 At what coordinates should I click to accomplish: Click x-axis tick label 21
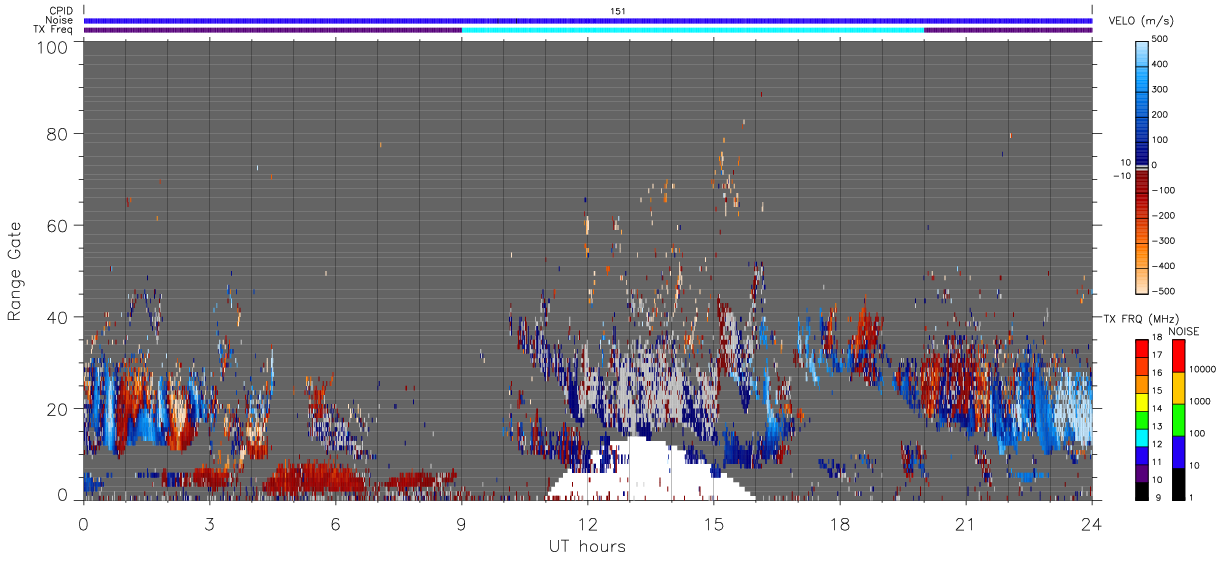[x=965, y=524]
